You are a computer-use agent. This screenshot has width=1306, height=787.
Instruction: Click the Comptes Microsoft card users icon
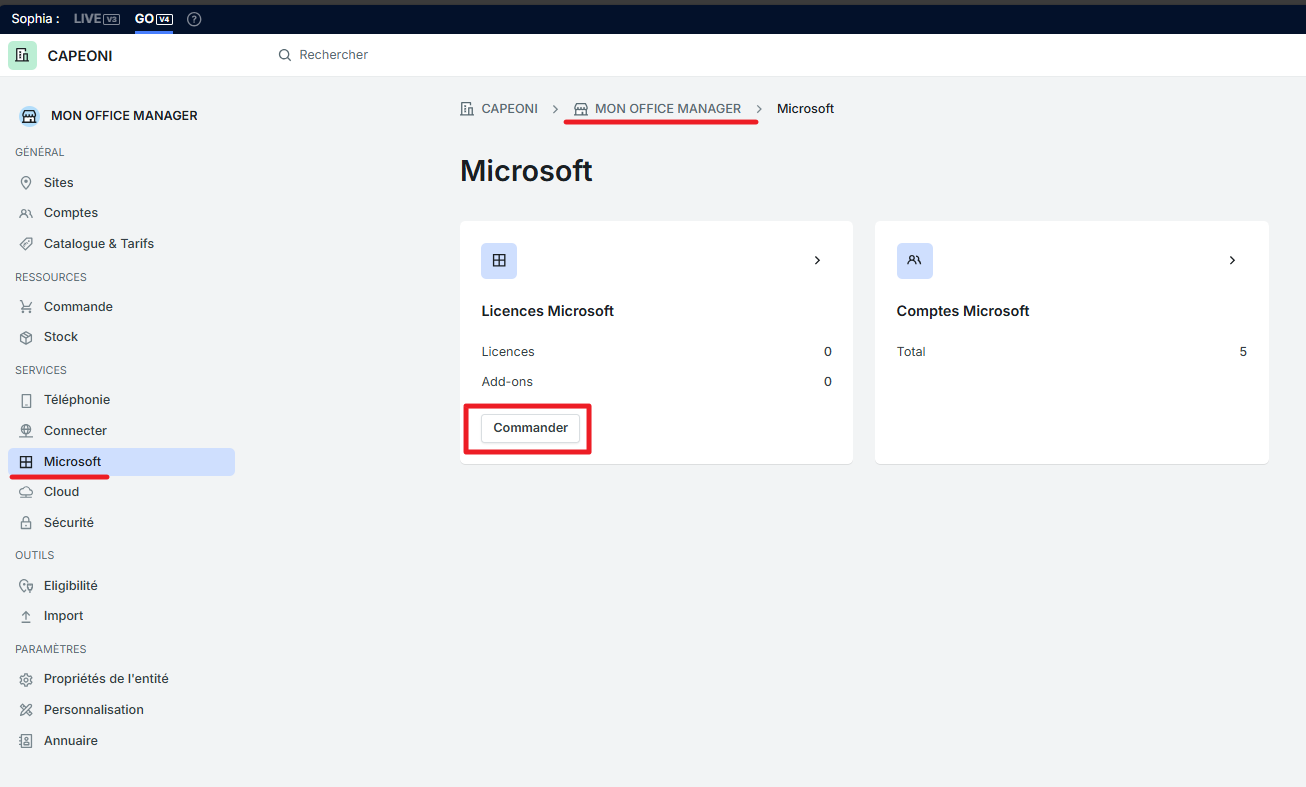click(x=914, y=260)
